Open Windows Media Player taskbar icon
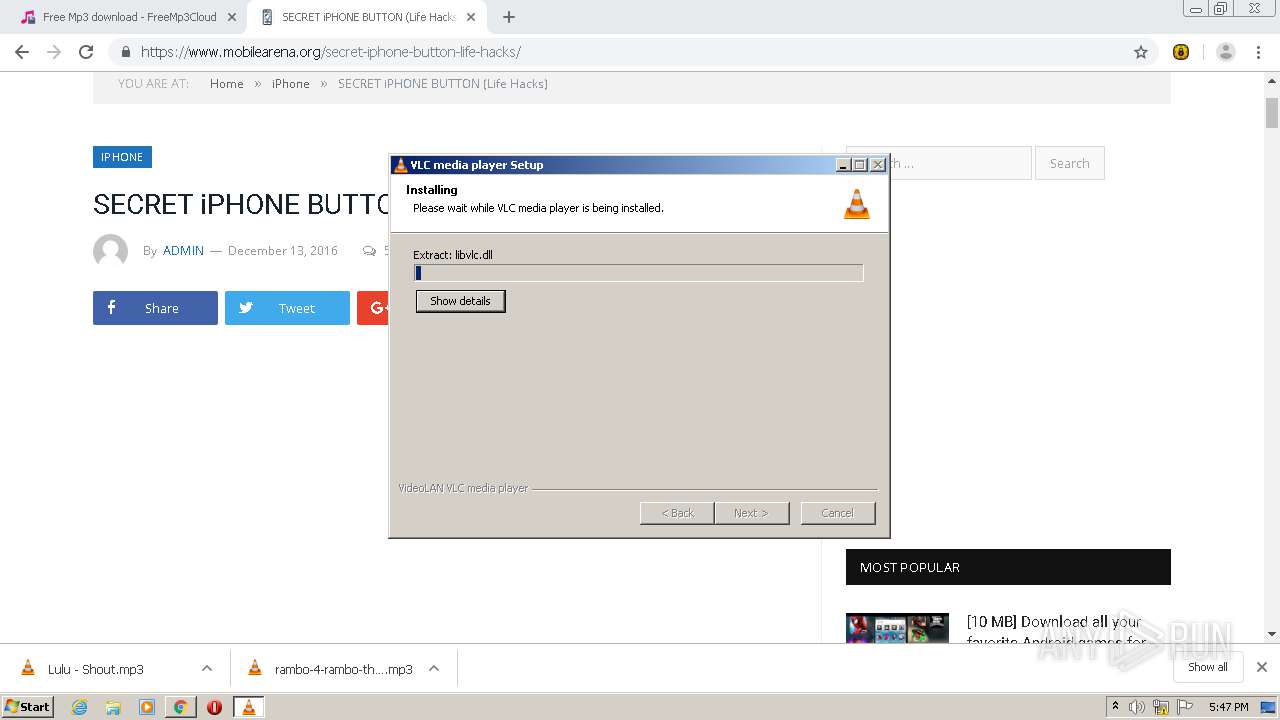Image resolution: width=1280 pixels, height=720 pixels. click(147, 707)
